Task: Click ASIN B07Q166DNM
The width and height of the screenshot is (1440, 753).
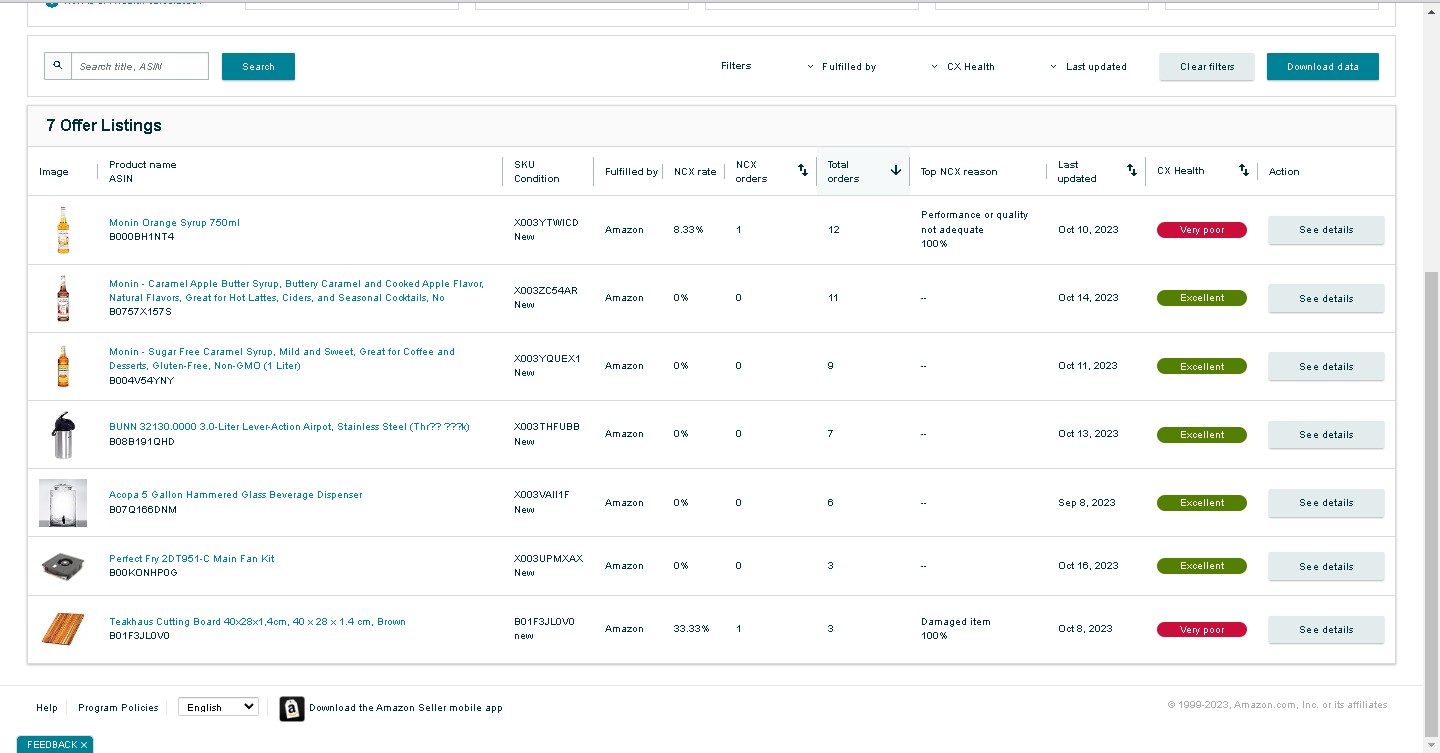Action: coord(143,509)
